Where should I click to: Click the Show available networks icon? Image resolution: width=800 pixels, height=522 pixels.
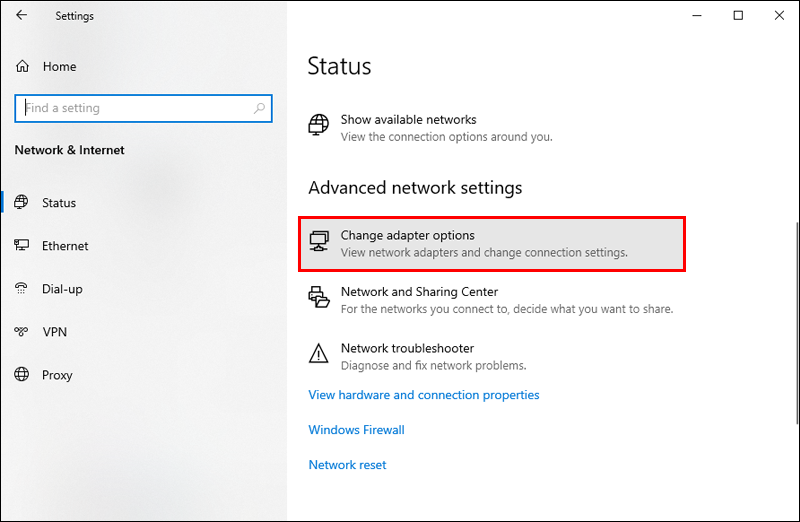point(319,127)
